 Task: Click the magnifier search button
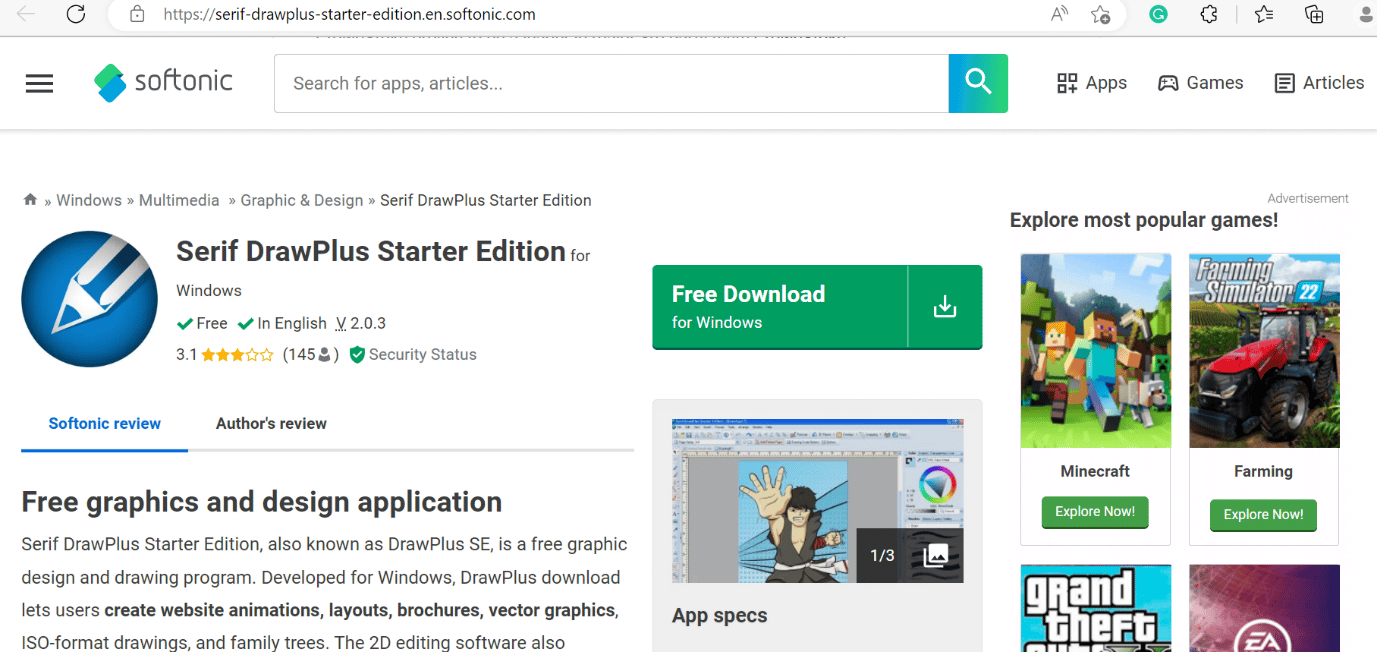tap(978, 83)
